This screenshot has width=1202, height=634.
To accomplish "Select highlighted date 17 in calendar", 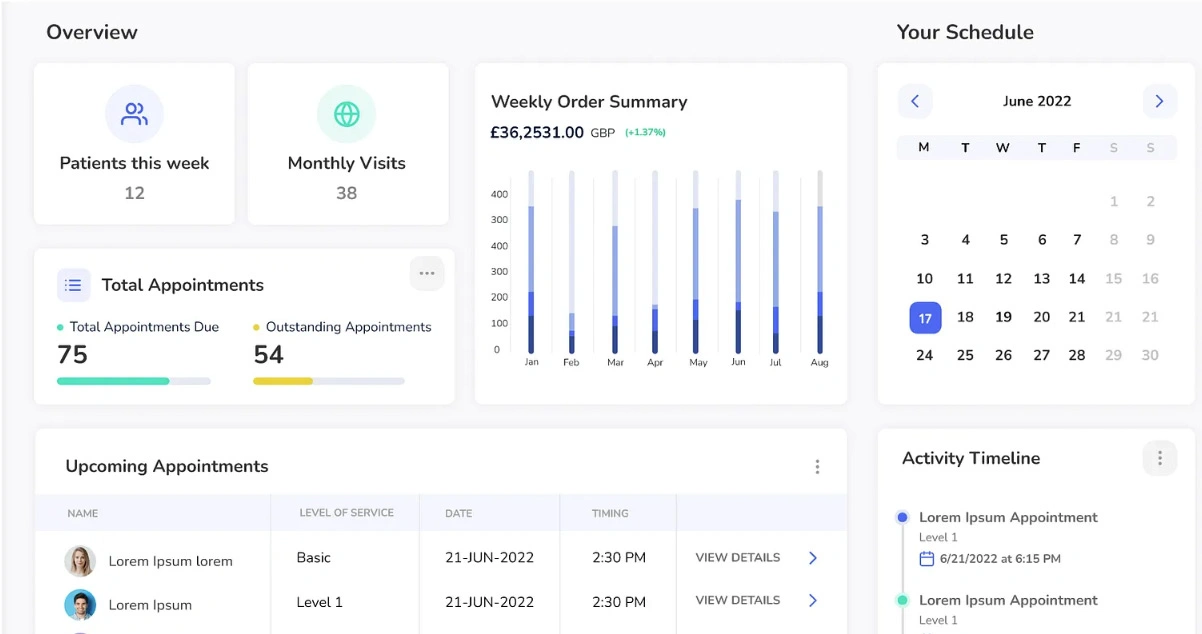I will [x=925, y=318].
